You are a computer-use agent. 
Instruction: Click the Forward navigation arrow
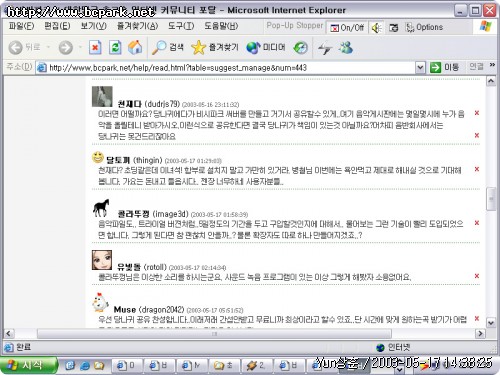66,48
